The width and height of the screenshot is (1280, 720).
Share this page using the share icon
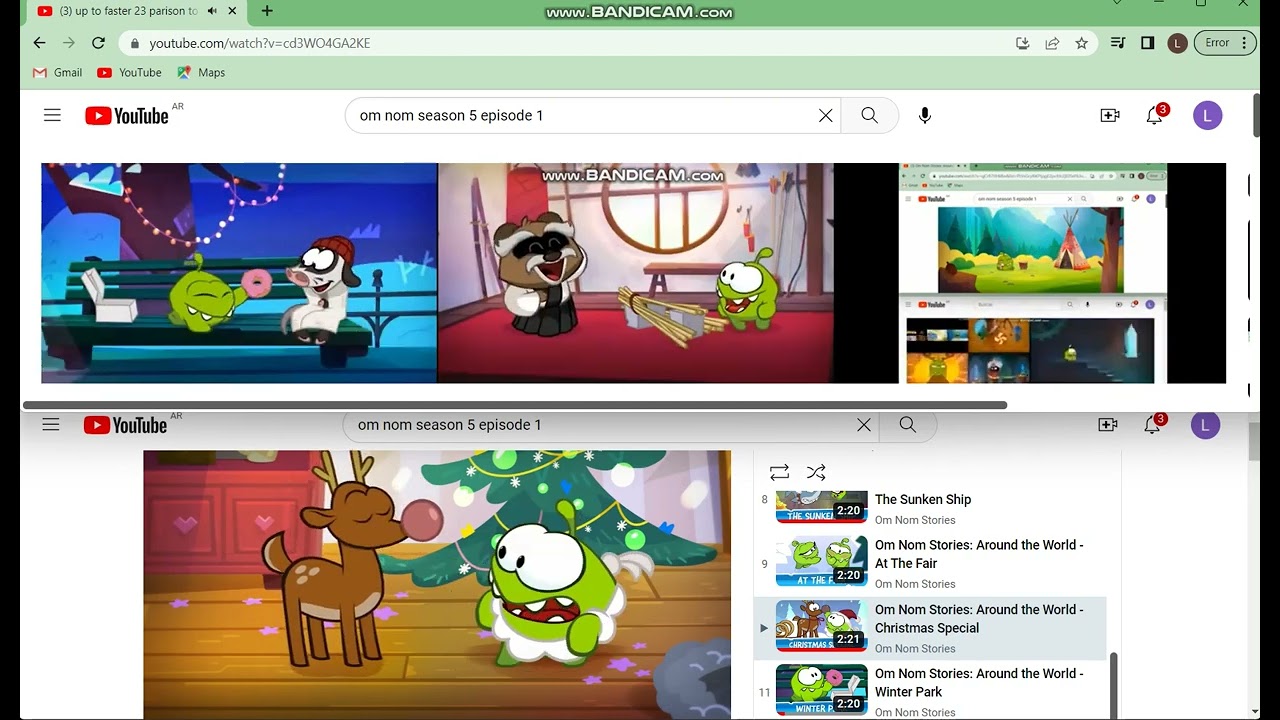1052,43
